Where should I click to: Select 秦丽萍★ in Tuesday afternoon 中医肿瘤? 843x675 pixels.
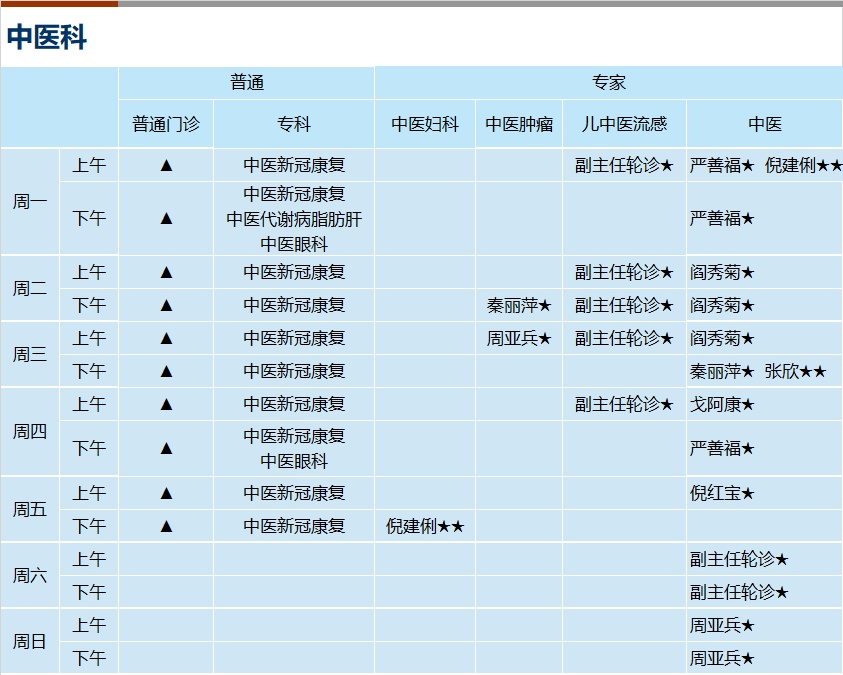pos(519,305)
